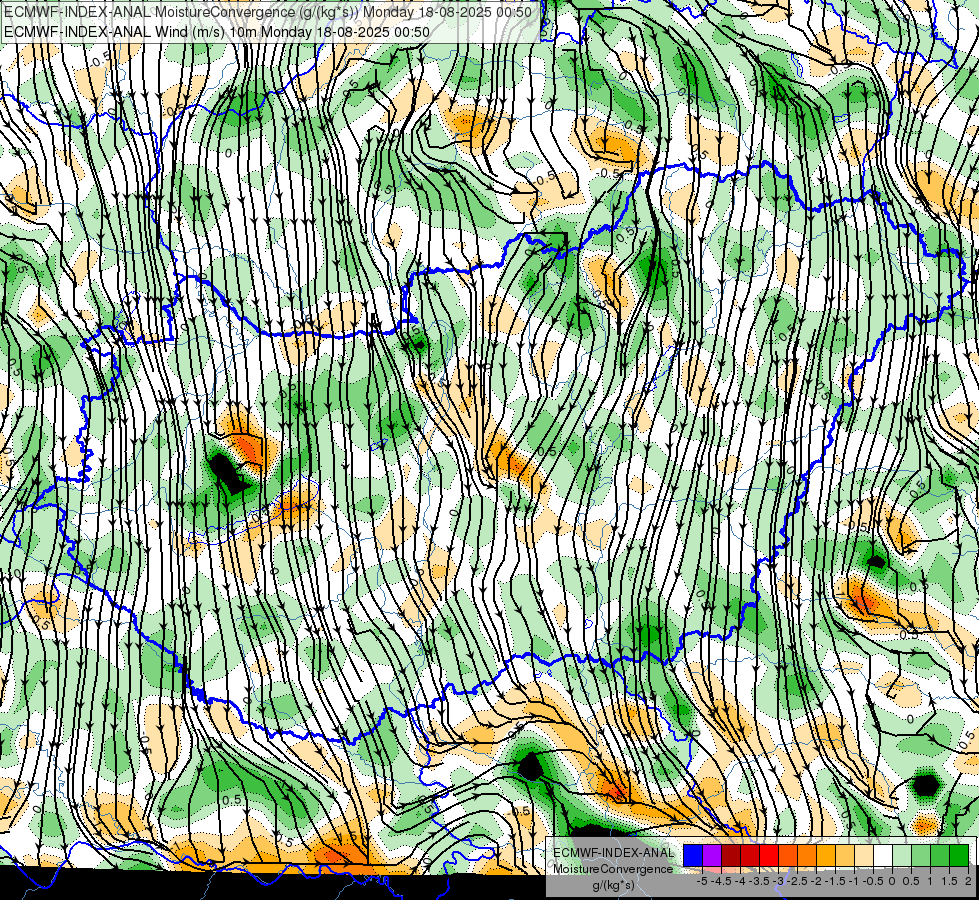Click the -5 legend tick label

[x=702, y=881]
